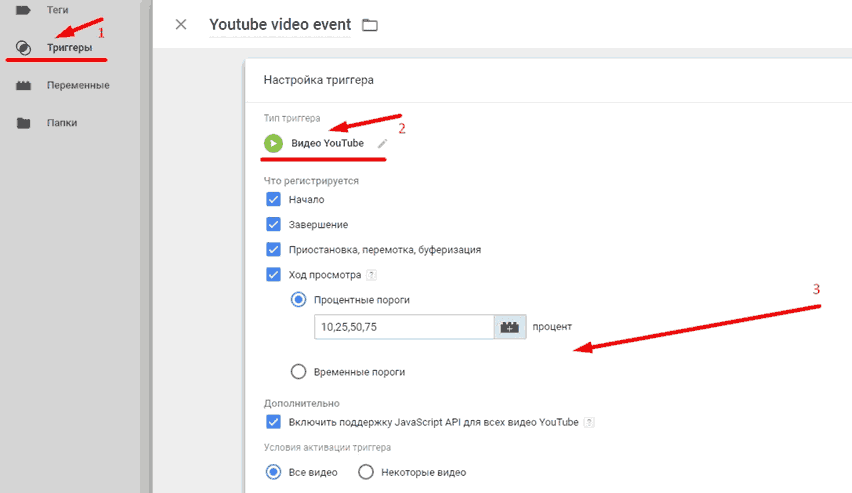The width and height of the screenshot is (852, 493).
Task: Open the Теги section icon
Action: (x=23, y=10)
